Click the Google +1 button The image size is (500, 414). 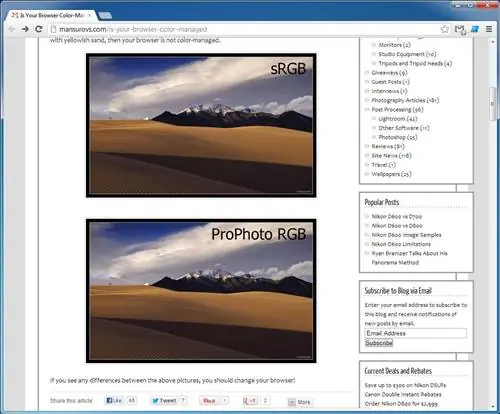tap(250, 400)
